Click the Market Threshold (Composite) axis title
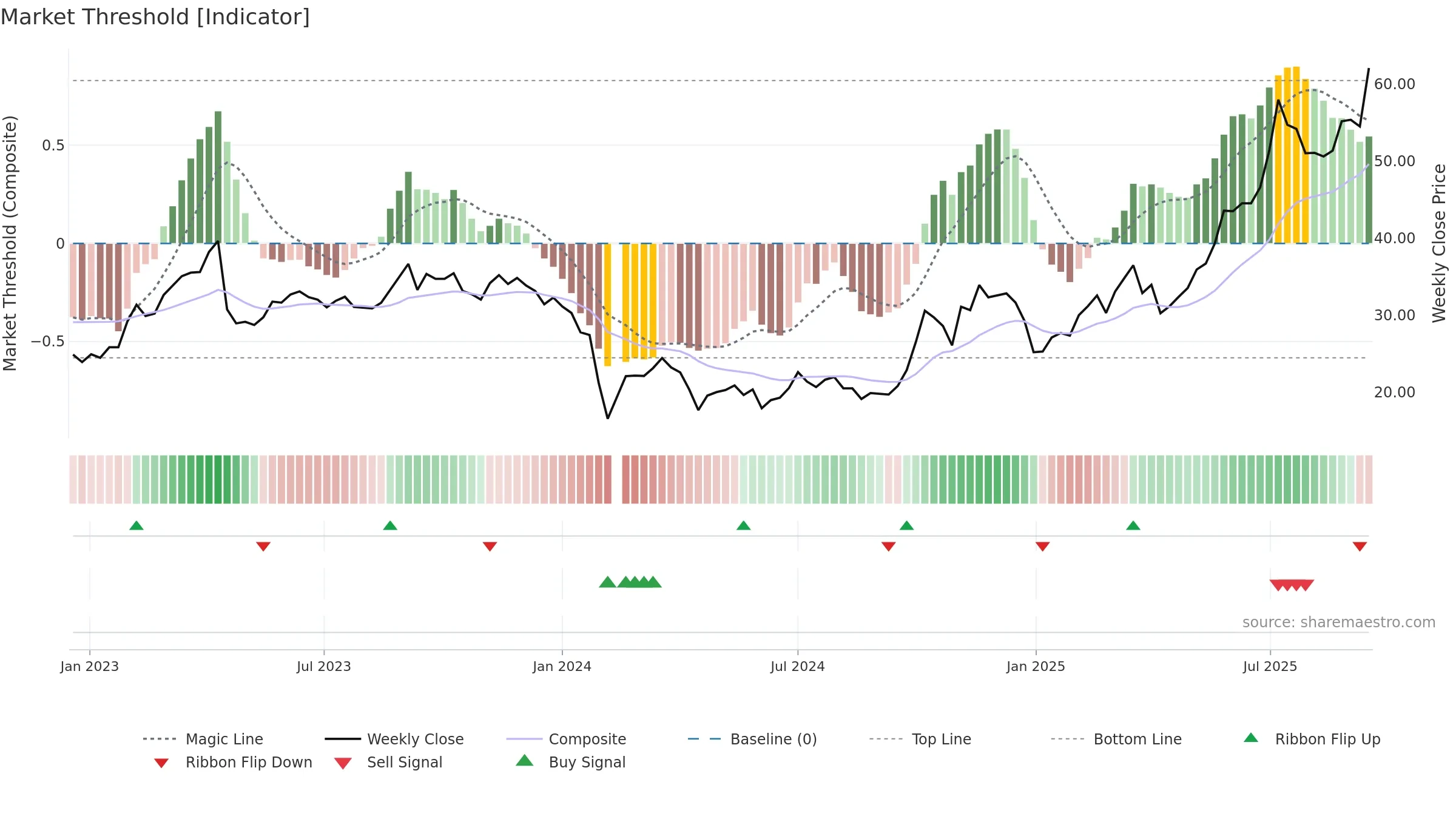Viewport: 1456px width, 819px height. tap(10, 243)
